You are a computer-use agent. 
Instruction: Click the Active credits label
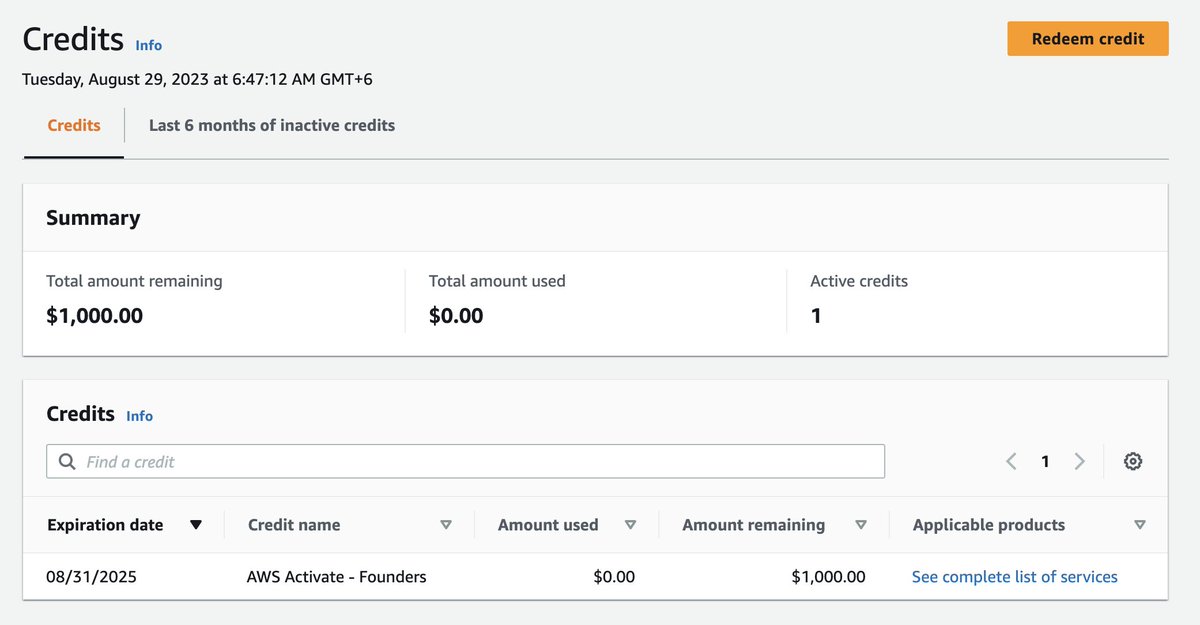click(x=859, y=281)
